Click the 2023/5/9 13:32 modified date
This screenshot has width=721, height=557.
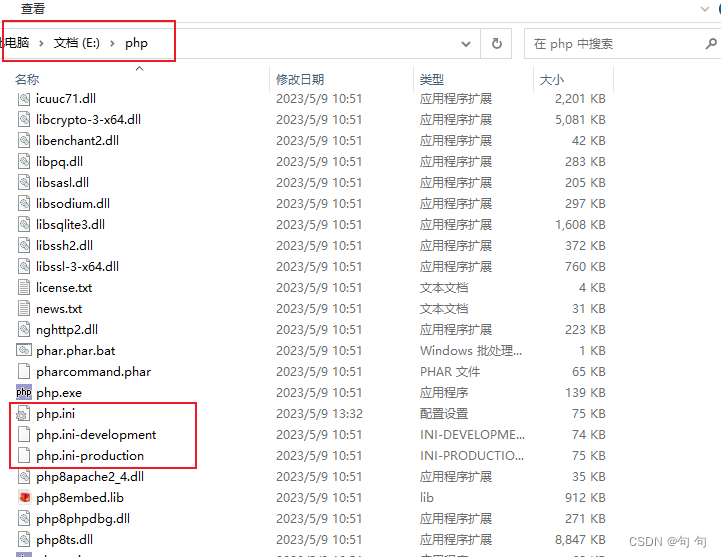319,414
